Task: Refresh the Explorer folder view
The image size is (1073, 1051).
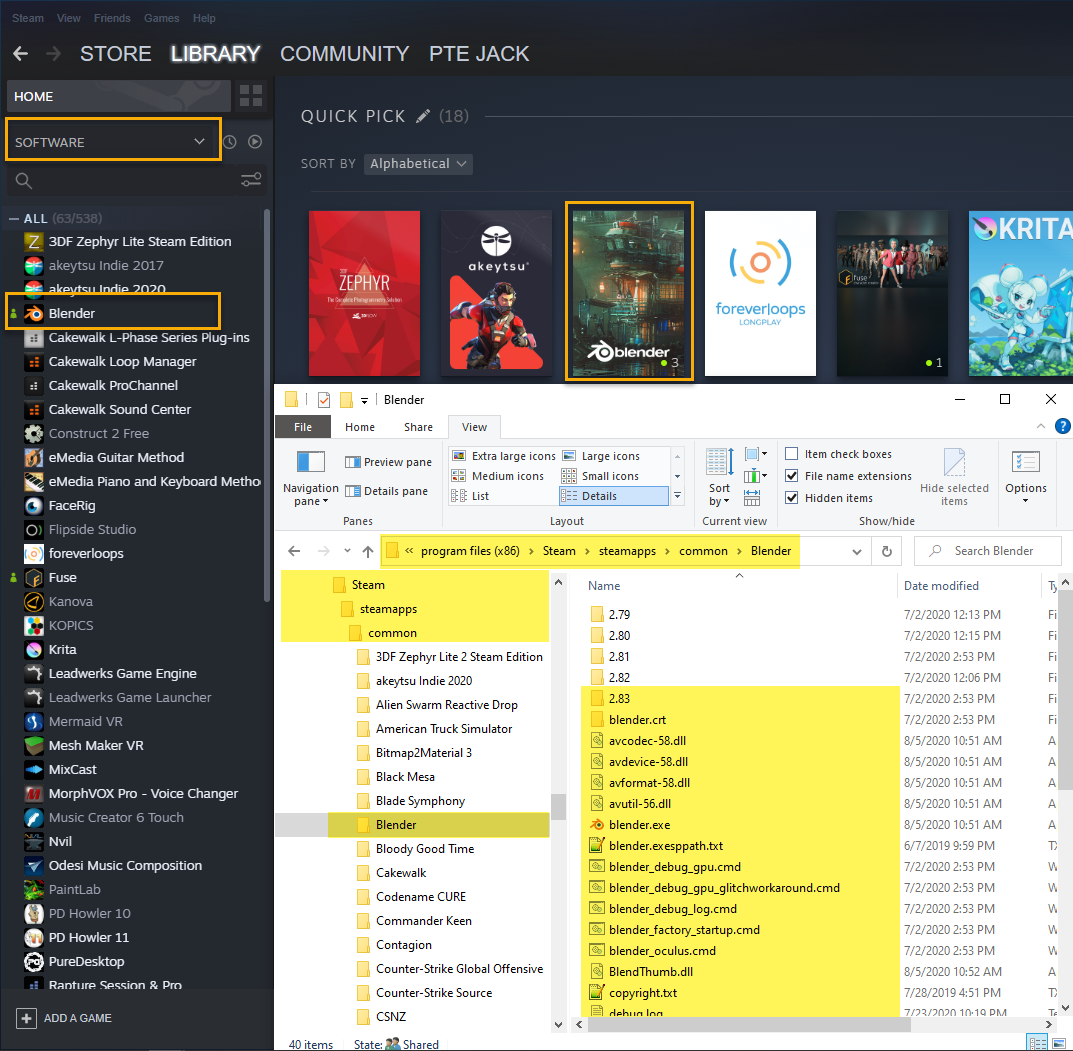Action: 887,551
